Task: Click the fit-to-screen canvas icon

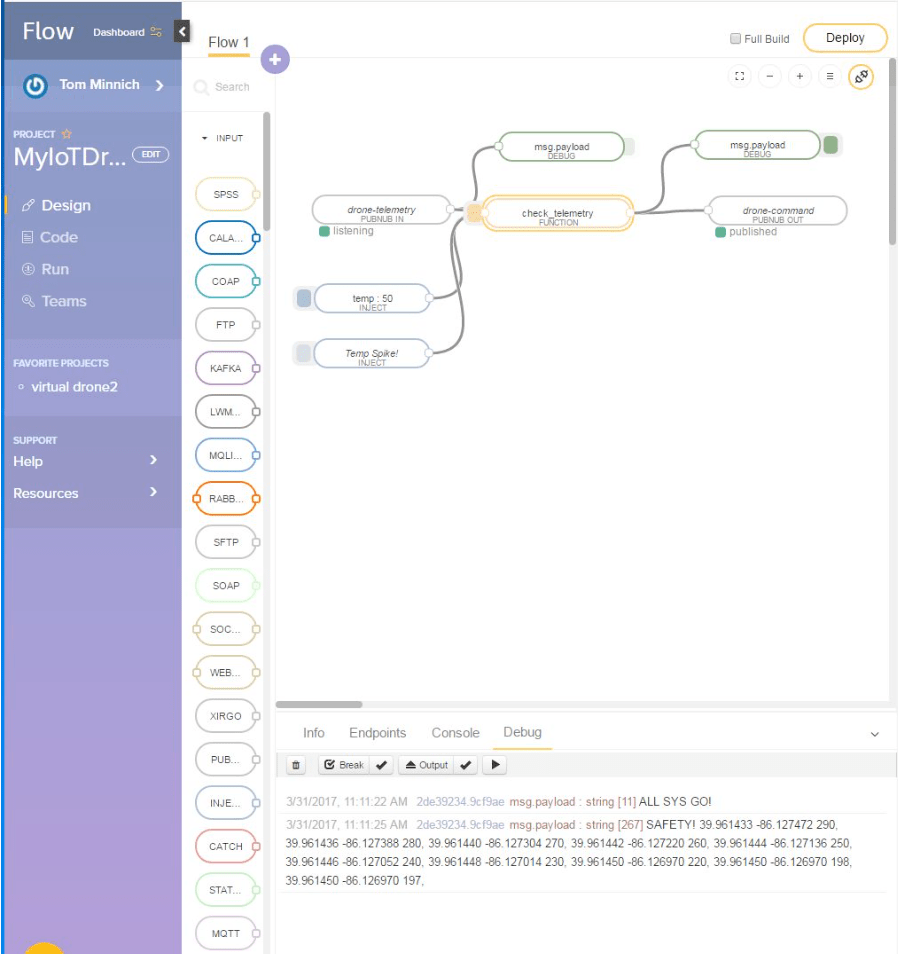Action: (x=739, y=76)
